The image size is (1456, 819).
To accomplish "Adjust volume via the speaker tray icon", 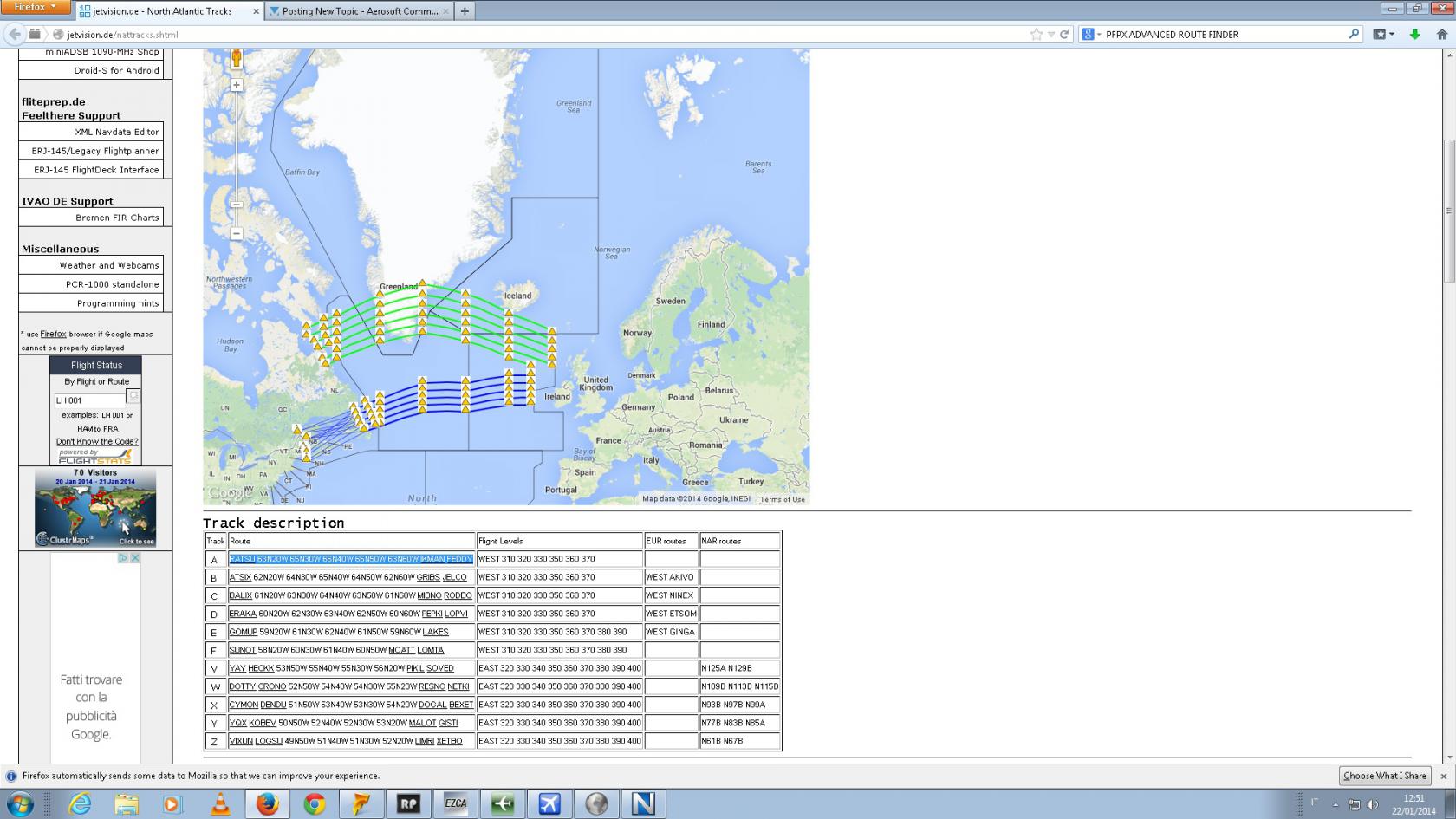I will pos(1372,804).
